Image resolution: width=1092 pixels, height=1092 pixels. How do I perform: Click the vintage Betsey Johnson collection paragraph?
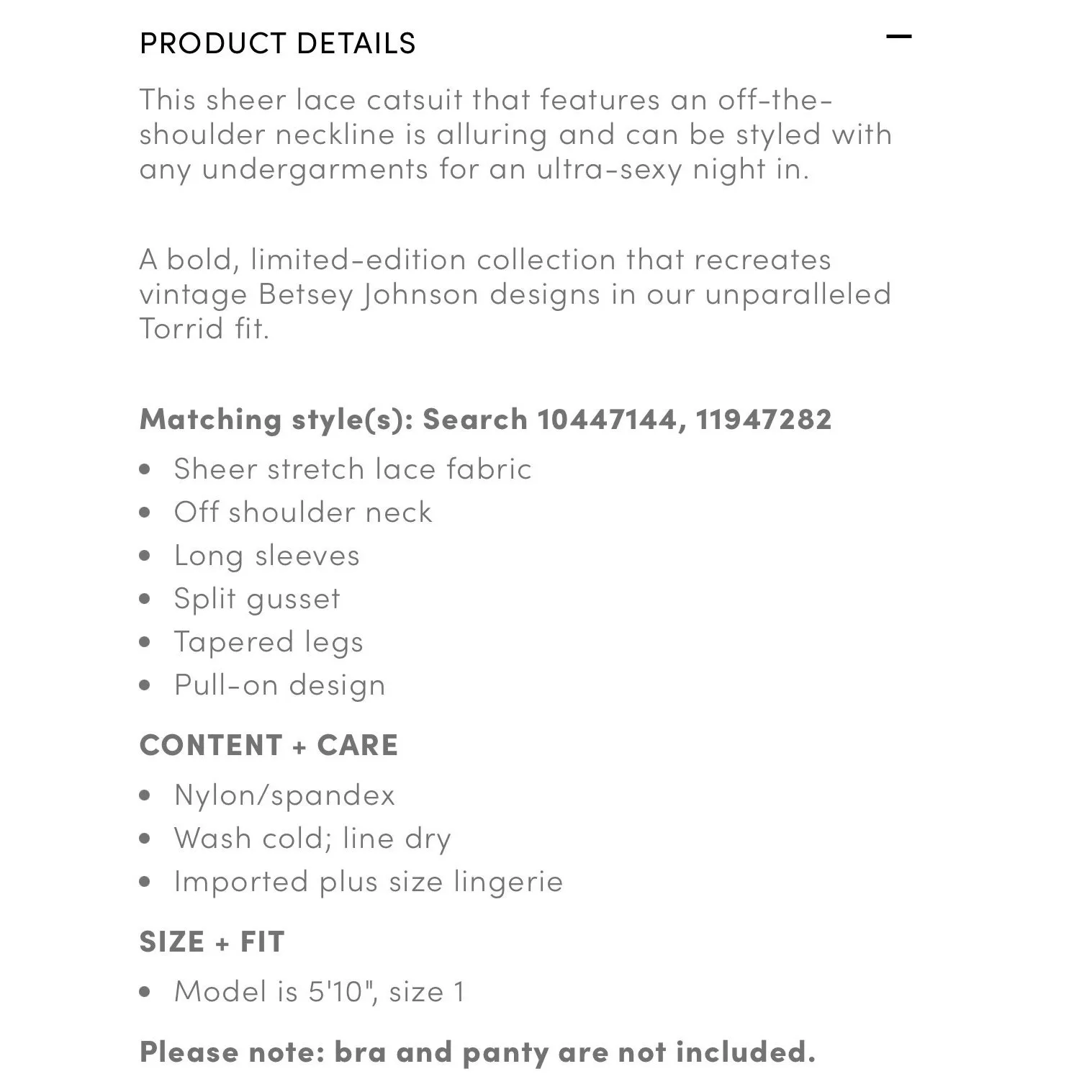coord(515,294)
